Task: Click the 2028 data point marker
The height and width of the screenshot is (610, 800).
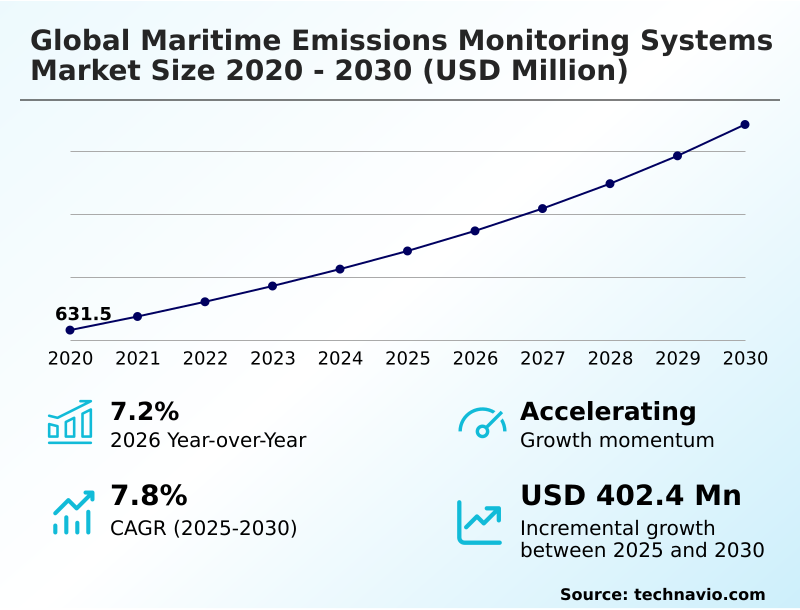Action: [x=610, y=183]
